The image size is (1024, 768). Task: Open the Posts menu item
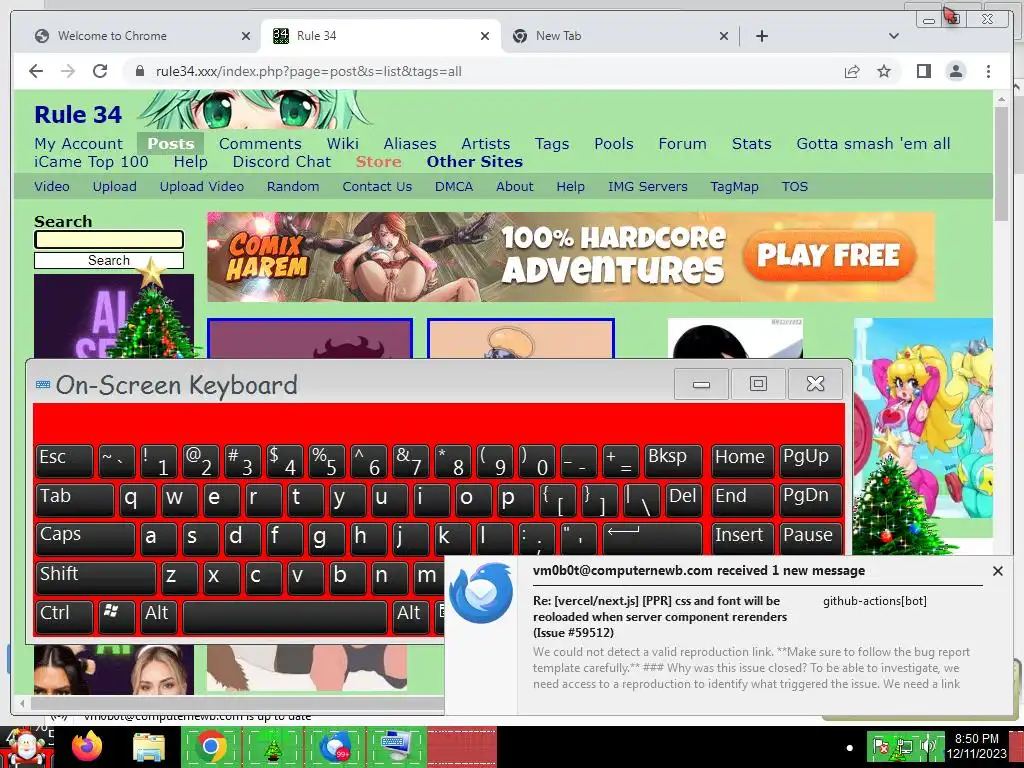click(170, 144)
